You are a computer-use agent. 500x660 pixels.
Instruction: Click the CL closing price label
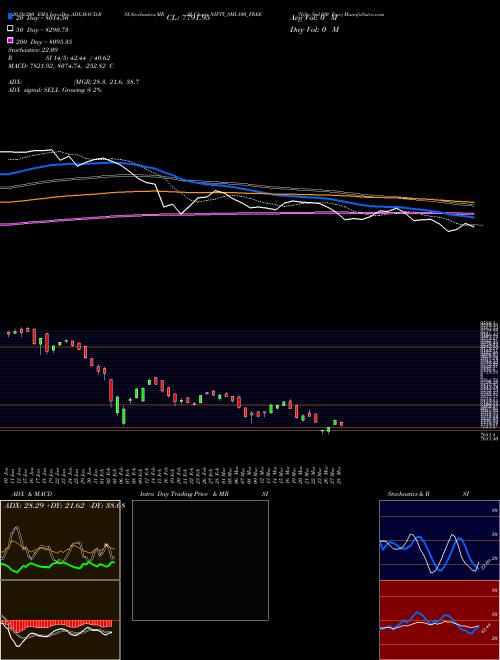pyautogui.click(x=188, y=18)
